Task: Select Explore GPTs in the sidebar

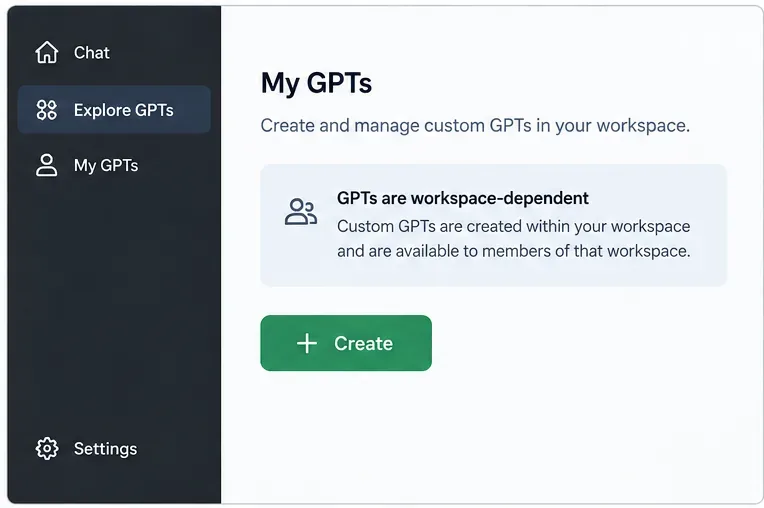Action: click(114, 110)
